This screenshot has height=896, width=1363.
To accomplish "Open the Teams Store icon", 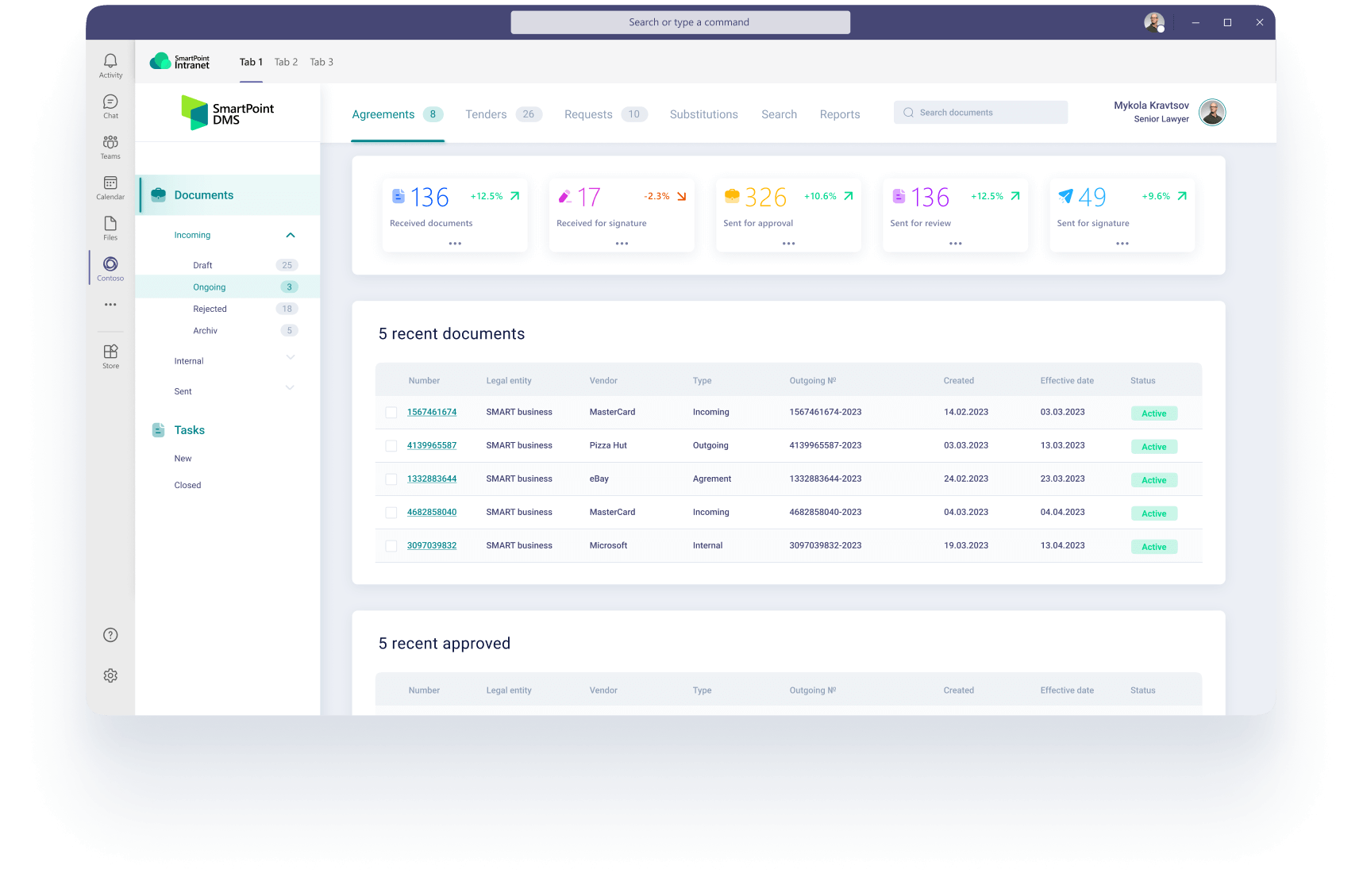I will pos(110,351).
